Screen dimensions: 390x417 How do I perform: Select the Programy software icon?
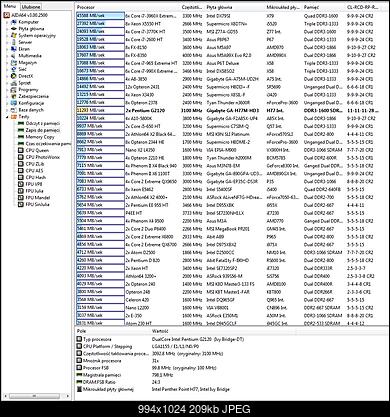pyautogui.click(x=14, y=90)
